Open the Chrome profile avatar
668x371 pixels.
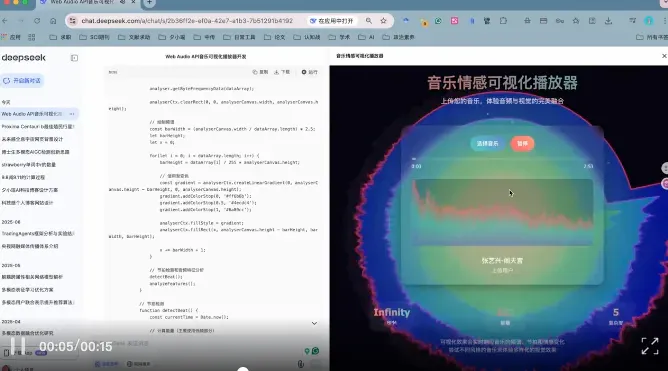(649, 21)
